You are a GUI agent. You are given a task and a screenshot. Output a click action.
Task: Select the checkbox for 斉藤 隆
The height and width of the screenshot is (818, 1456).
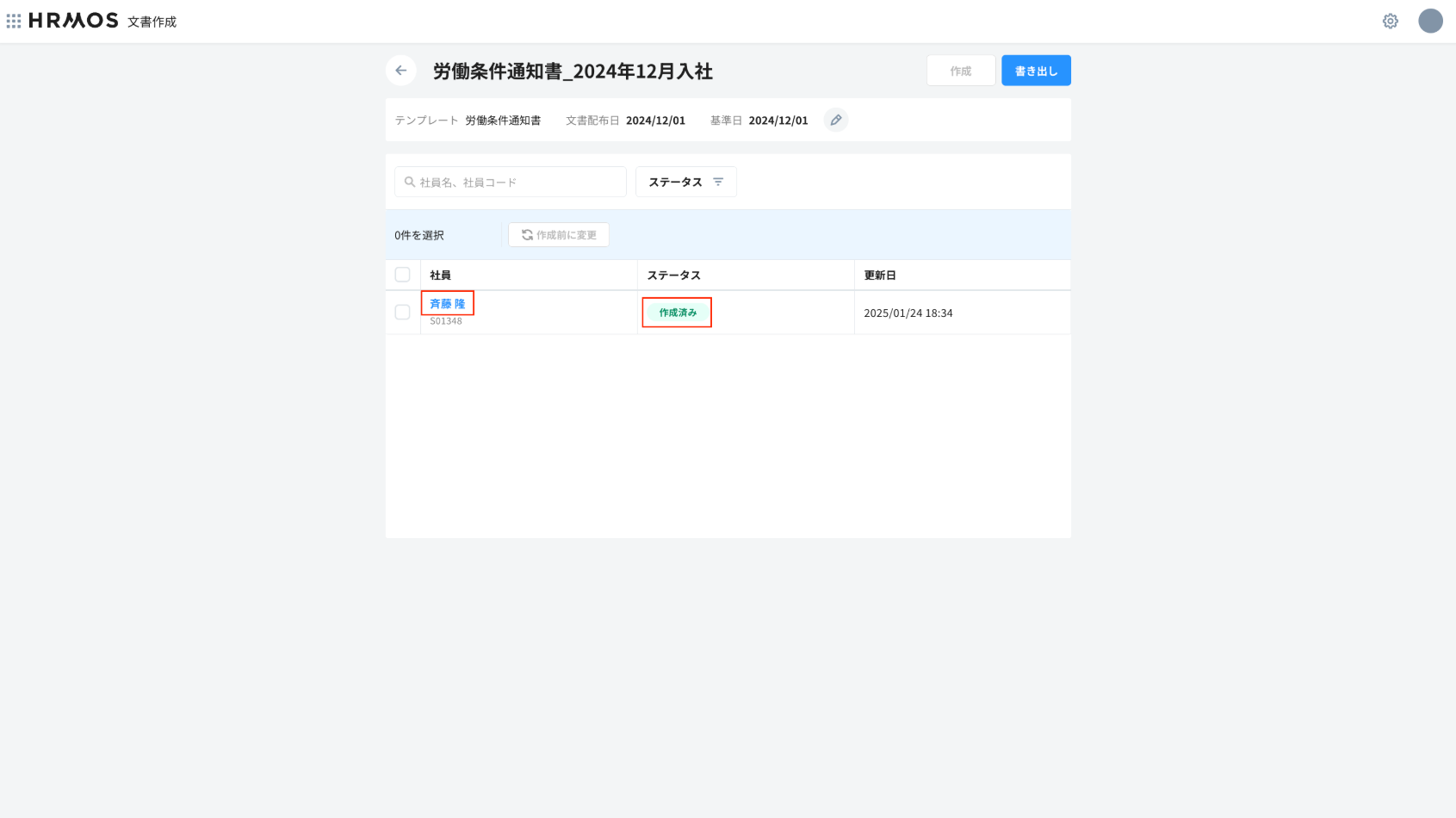(402, 312)
